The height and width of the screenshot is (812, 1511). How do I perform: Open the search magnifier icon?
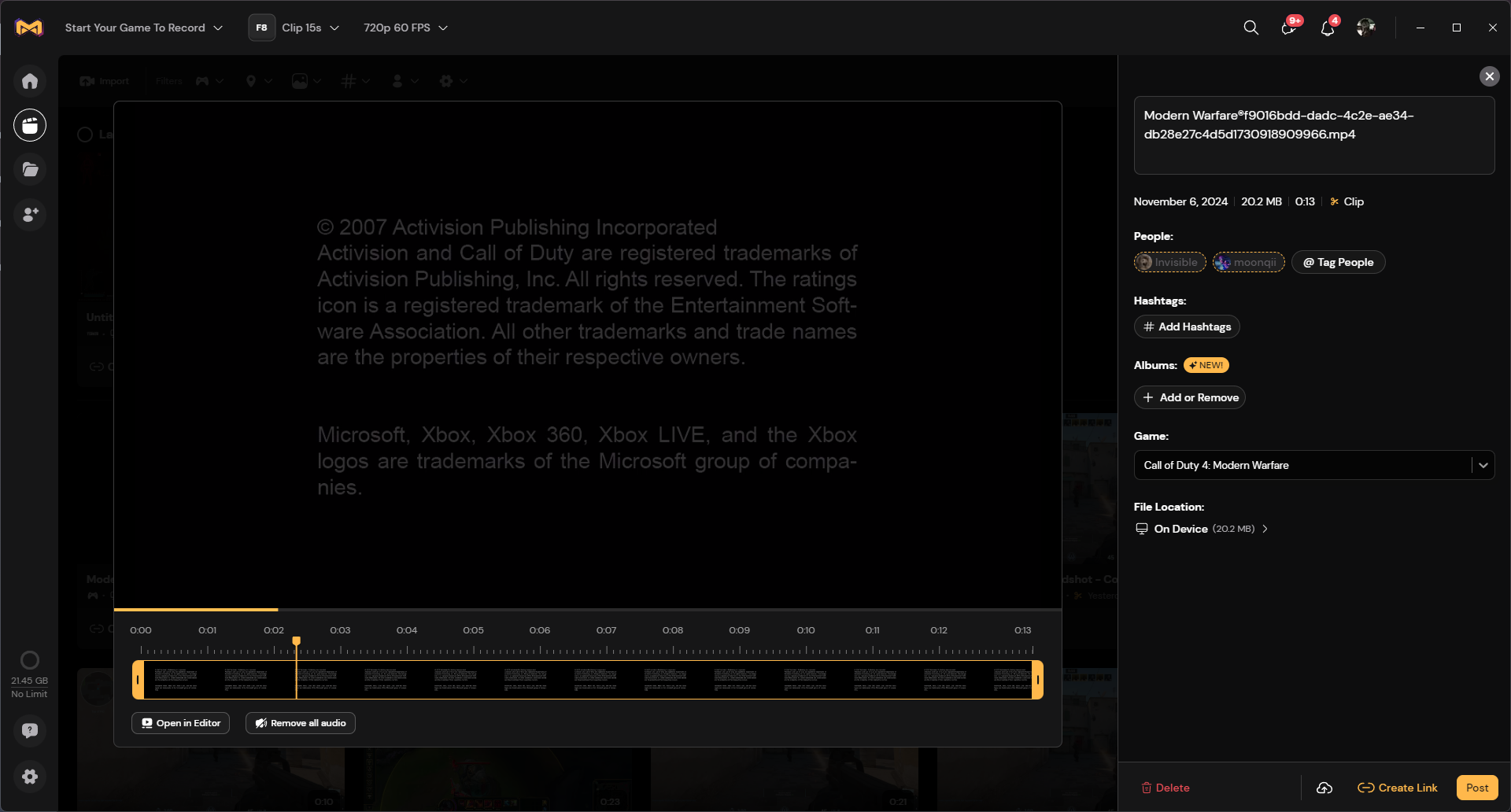[1251, 28]
